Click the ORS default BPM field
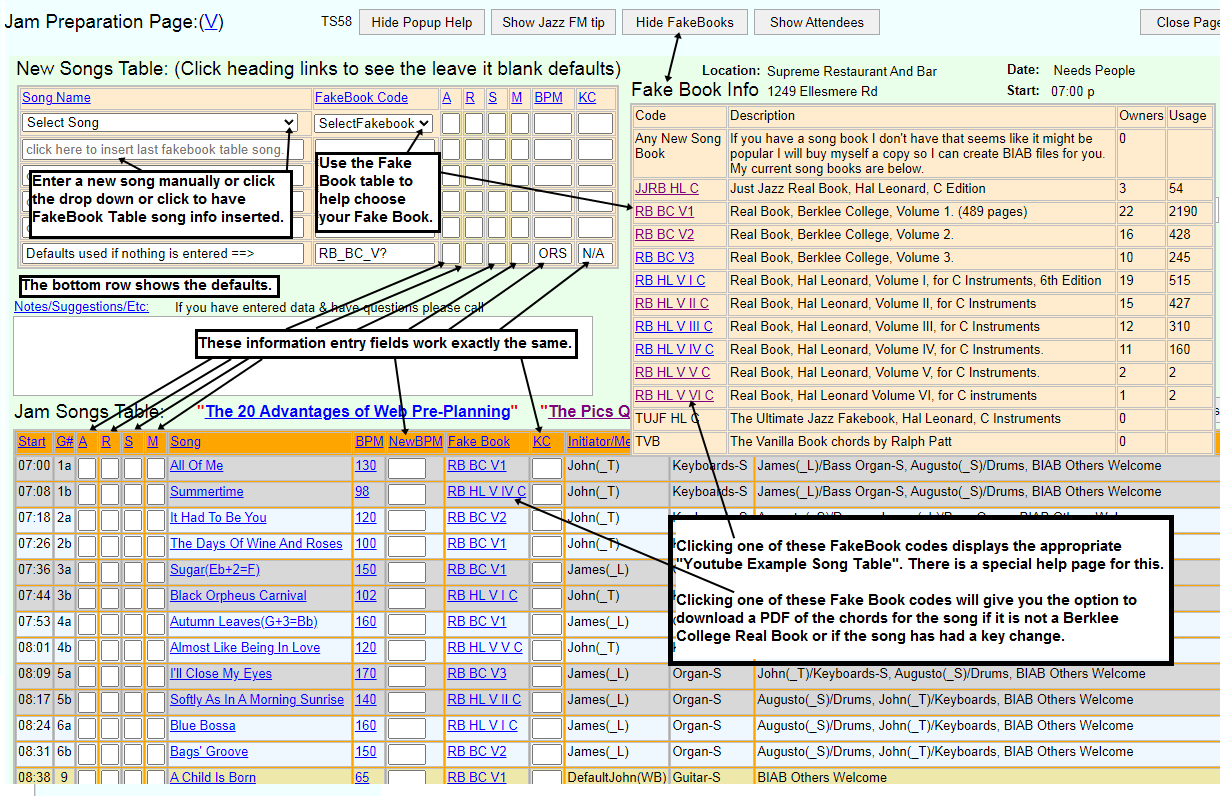The image size is (1220, 808). (x=552, y=253)
